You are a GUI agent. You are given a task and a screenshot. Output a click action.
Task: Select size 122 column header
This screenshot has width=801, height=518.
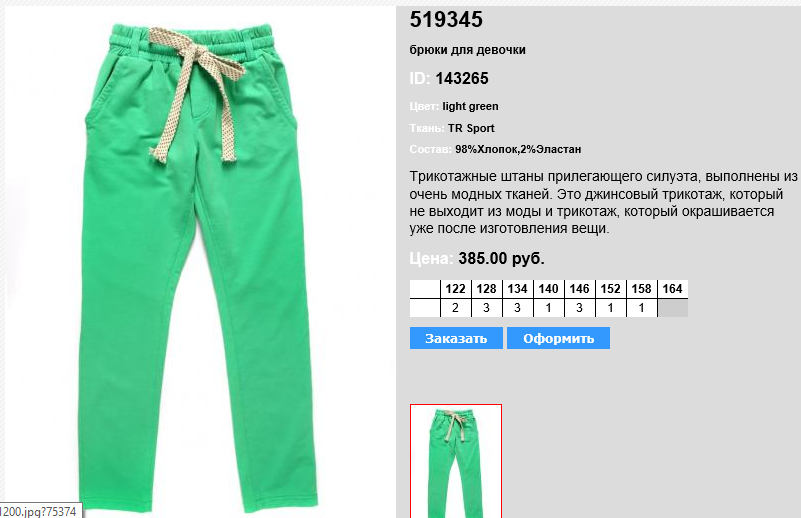point(456,289)
